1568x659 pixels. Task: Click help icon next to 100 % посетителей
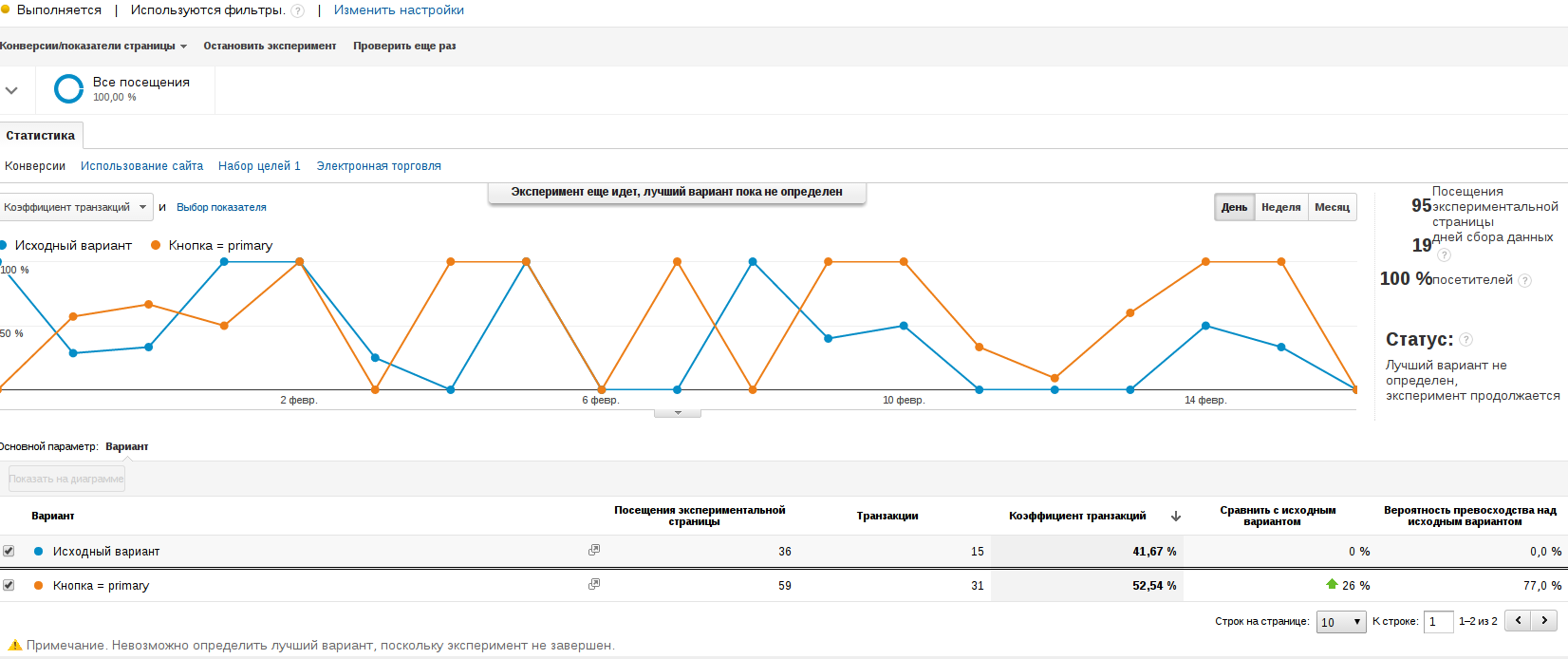pos(1524,280)
